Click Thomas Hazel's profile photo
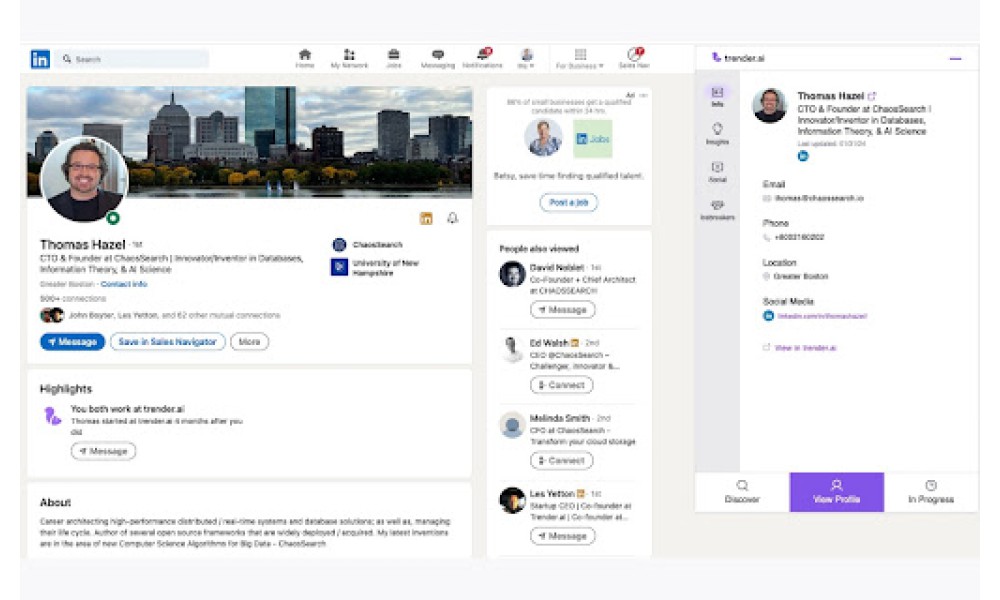 coord(84,179)
